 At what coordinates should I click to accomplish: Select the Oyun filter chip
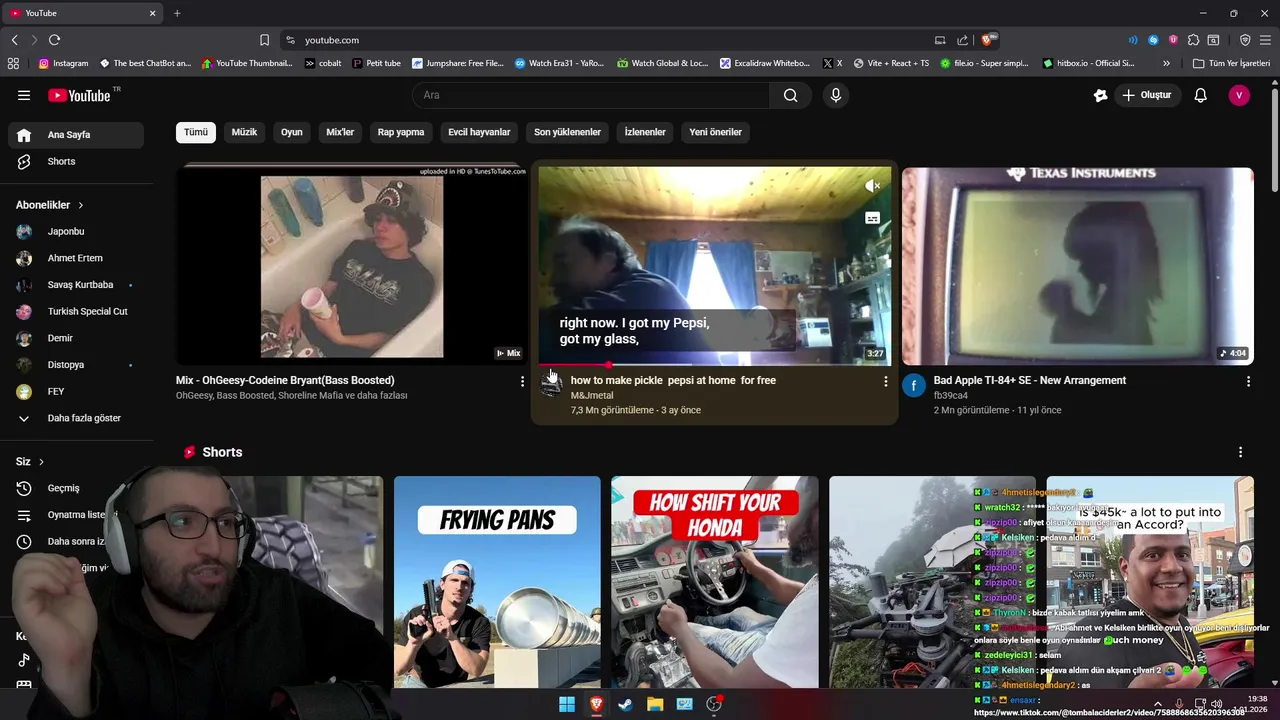click(x=292, y=132)
